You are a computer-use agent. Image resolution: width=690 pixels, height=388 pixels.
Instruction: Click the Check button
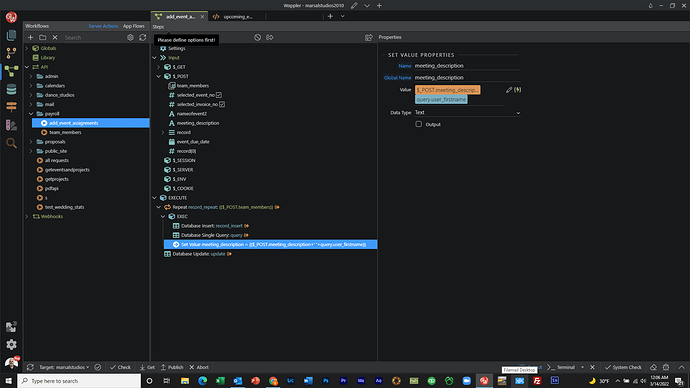pos(121,367)
